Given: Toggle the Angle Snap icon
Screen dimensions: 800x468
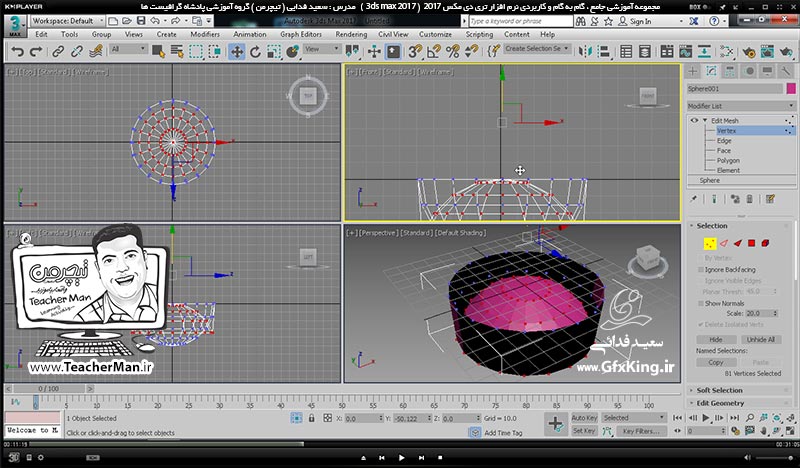Looking at the screenshot, I should 434,52.
